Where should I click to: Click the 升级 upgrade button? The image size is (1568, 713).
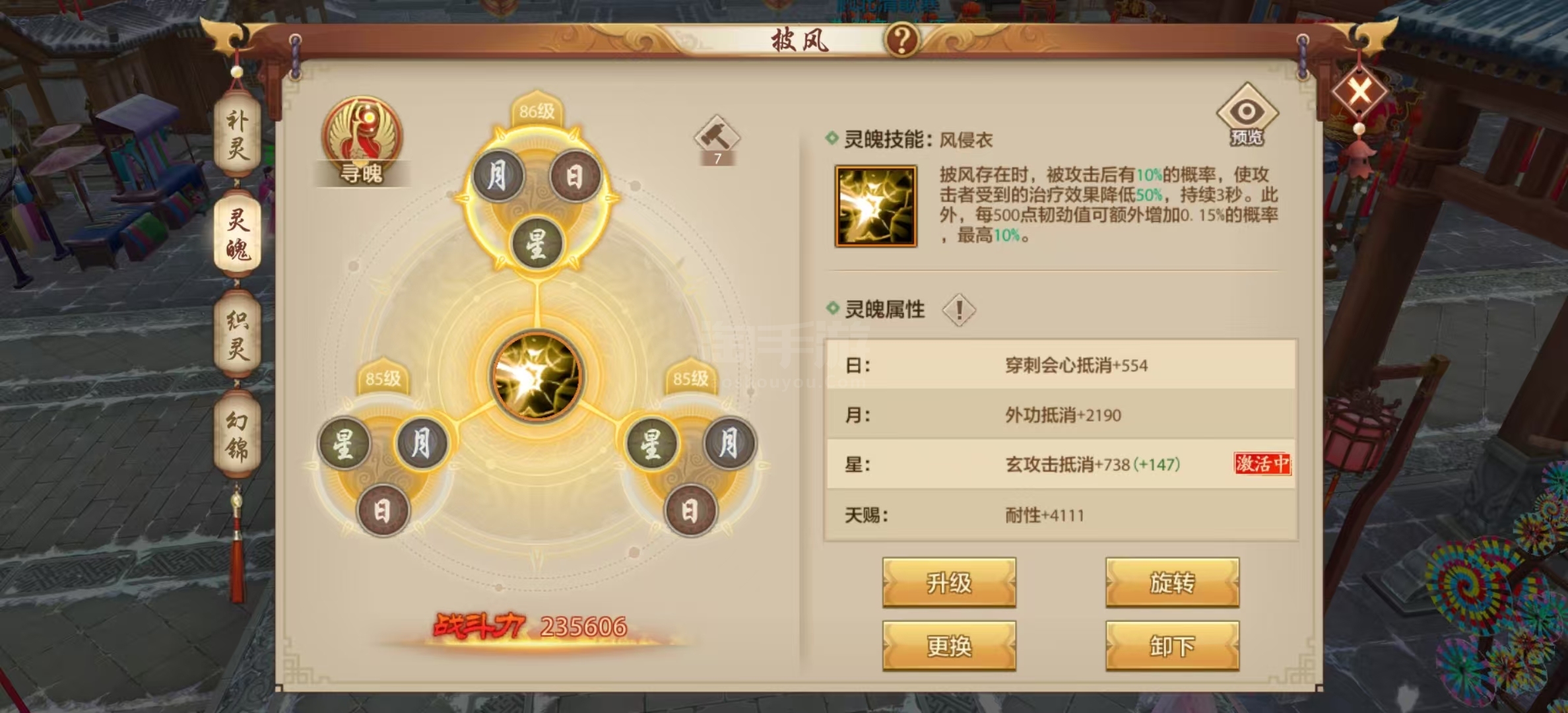(x=949, y=582)
